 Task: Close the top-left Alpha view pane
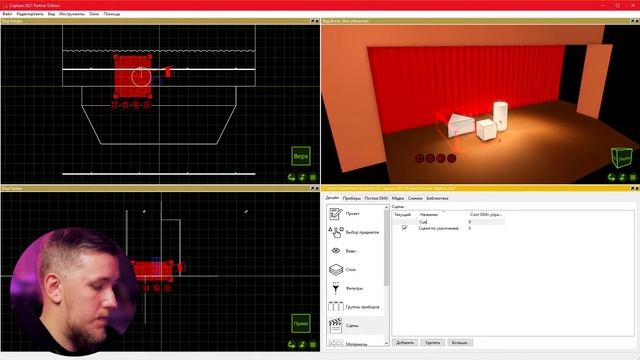pos(317,21)
